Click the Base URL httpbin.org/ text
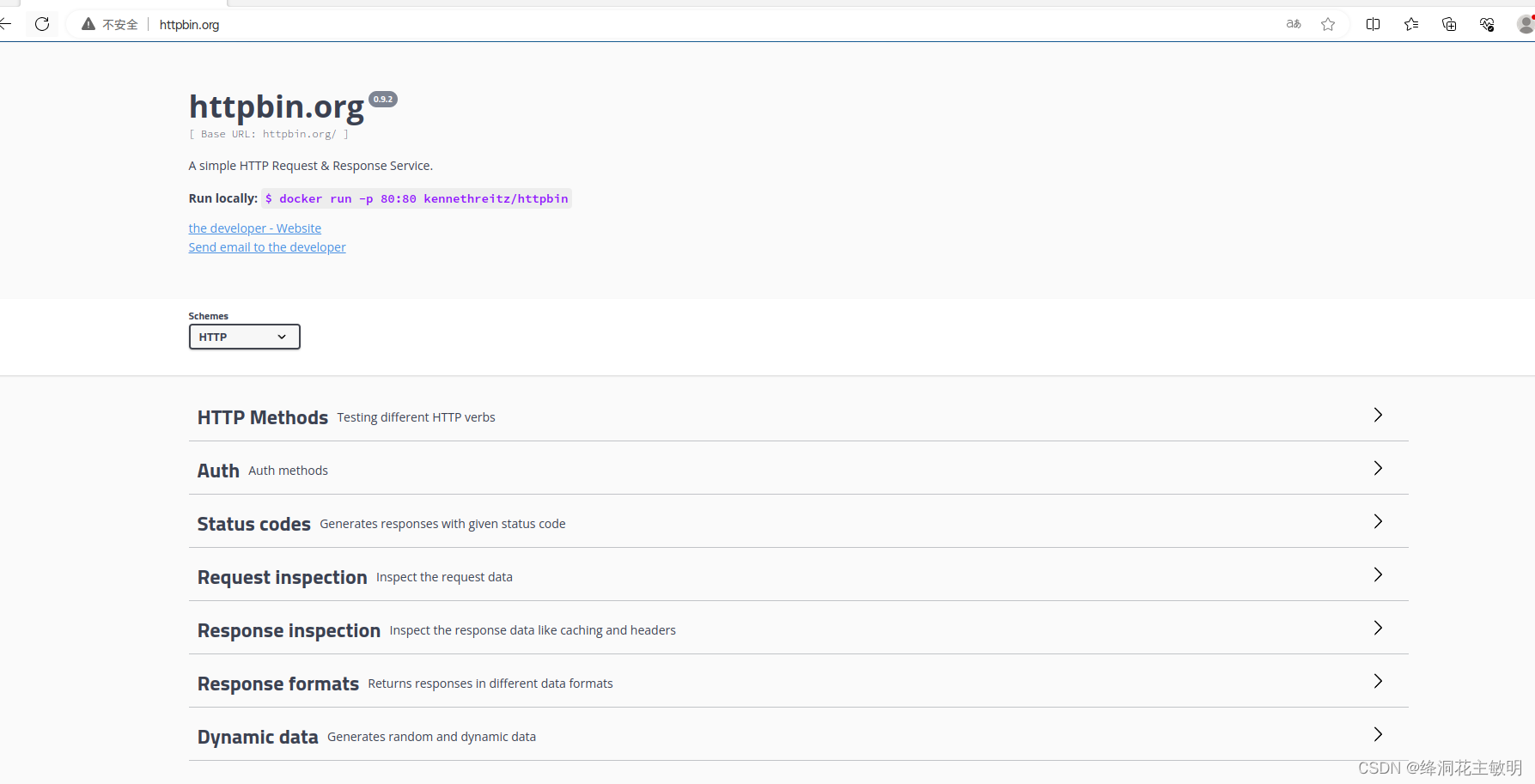 [x=269, y=134]
